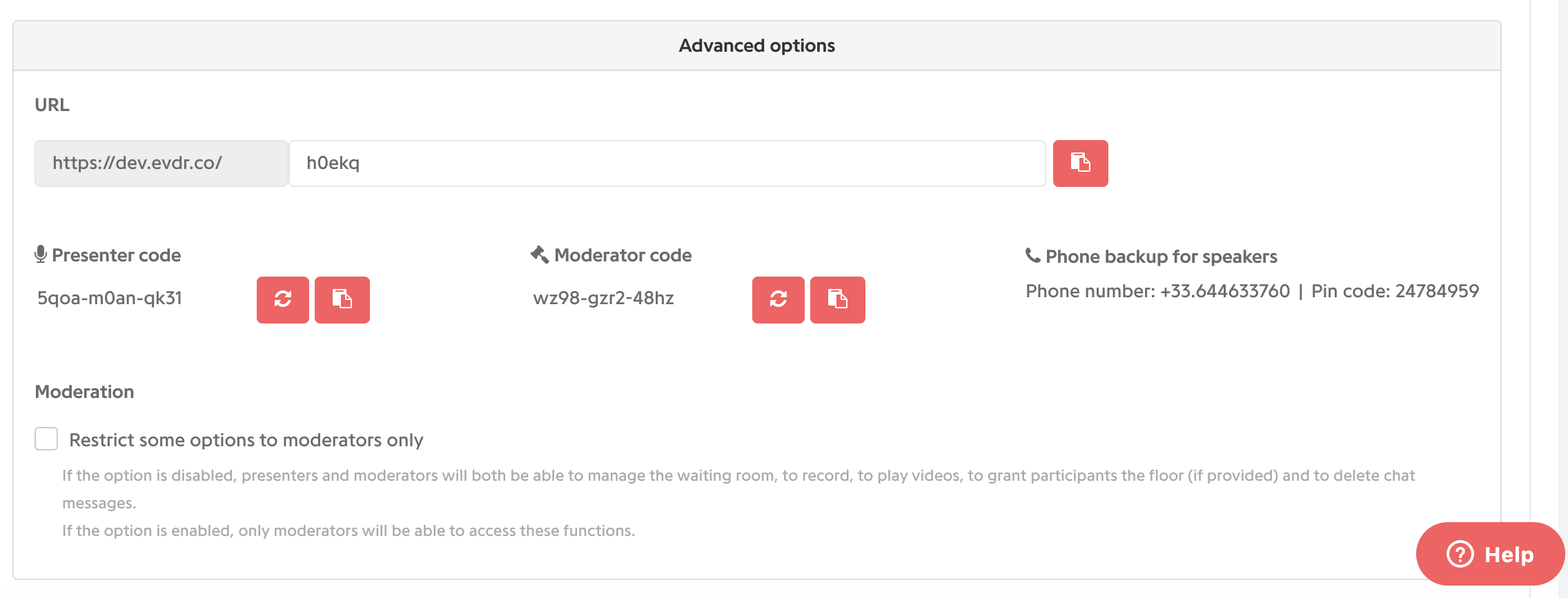Select the presenter code 5qoa-m0an-qk31 text
This screenshot has width=1568, height=598.
[x=110, y=298]
